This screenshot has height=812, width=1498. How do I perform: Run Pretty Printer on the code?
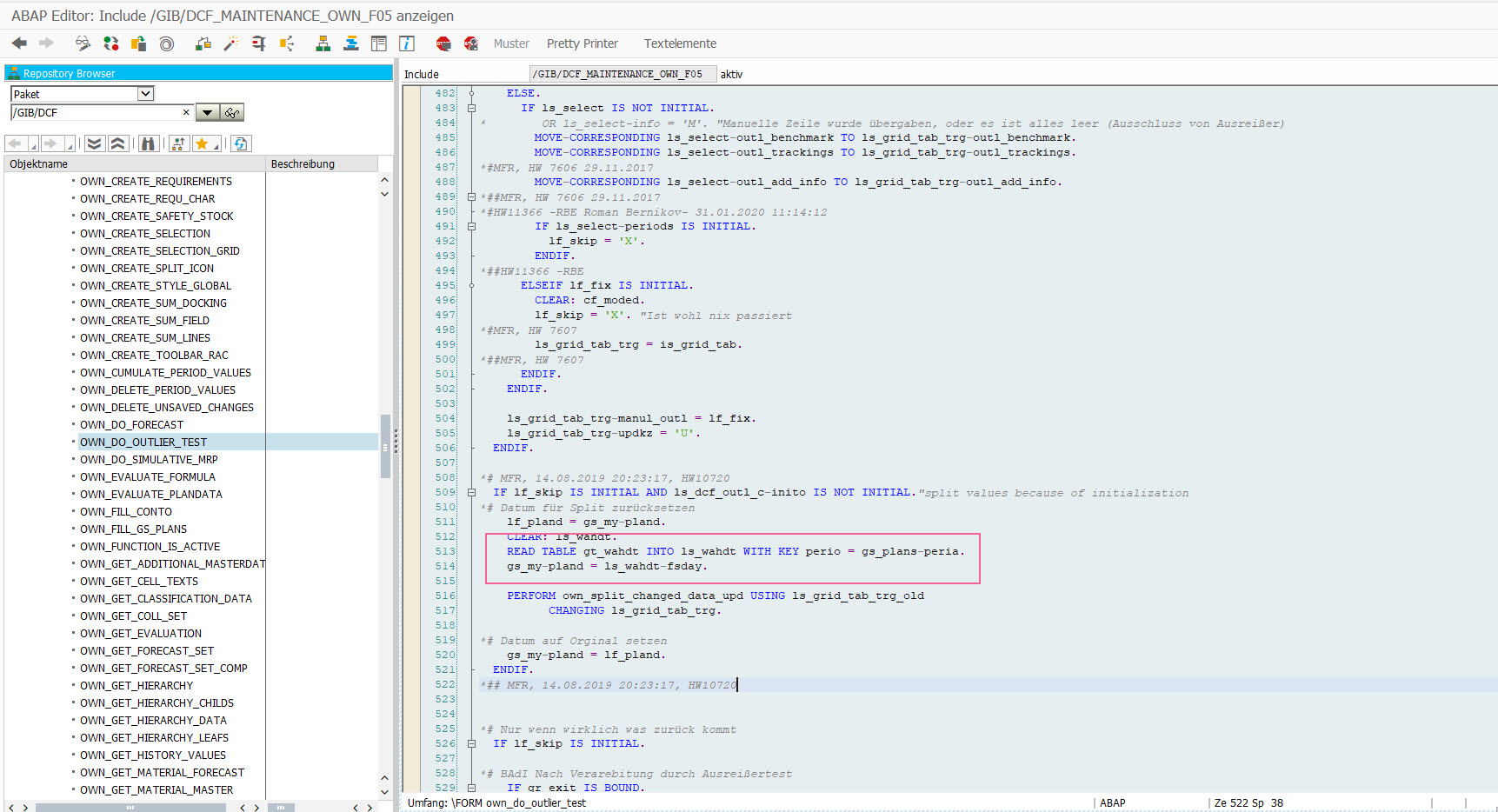click(582, 43)
